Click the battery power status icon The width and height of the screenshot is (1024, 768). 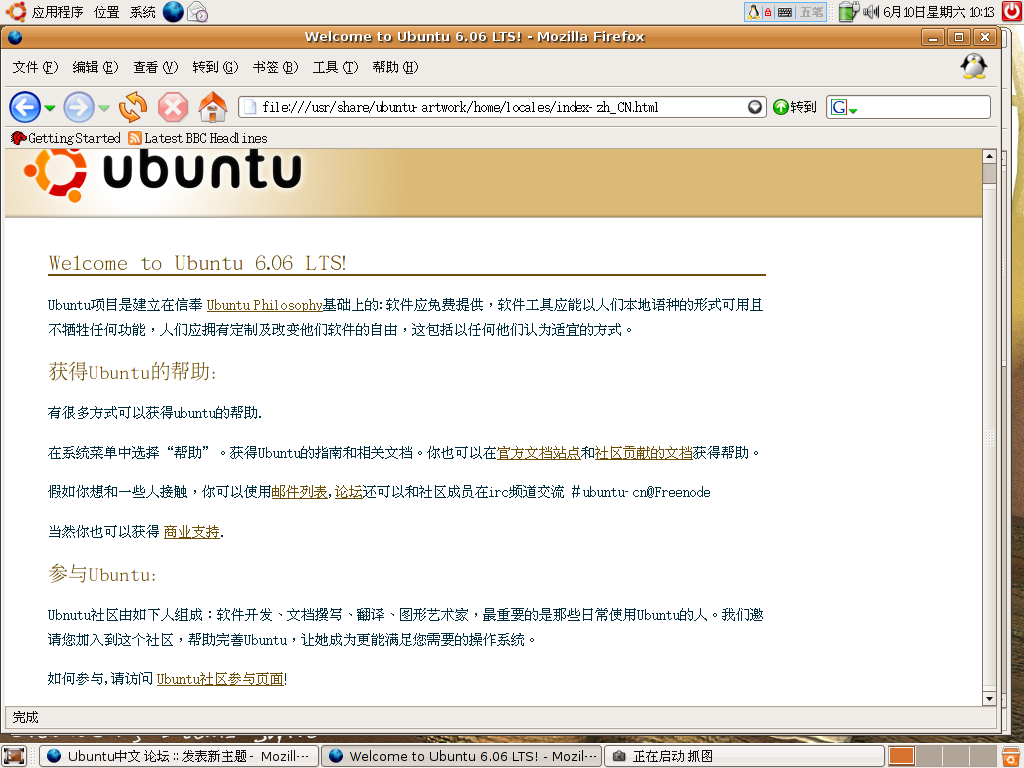click(x=848, y=12)
